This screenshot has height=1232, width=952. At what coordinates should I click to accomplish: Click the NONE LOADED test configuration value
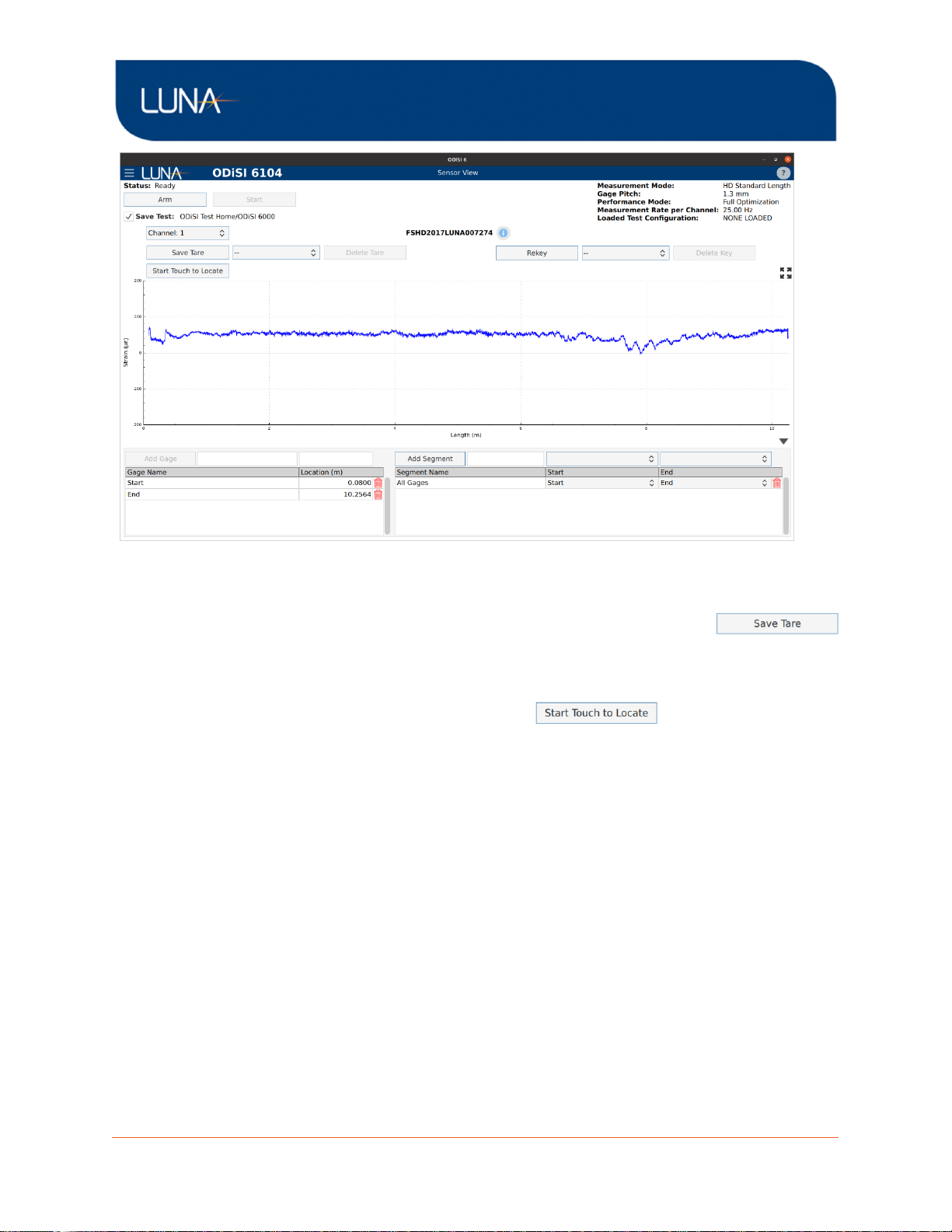click(x=748, y=218)
